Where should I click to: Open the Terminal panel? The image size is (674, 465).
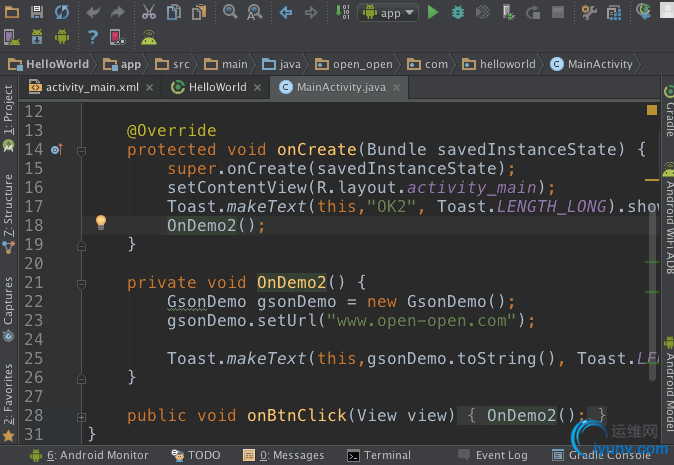click(379, 455)
